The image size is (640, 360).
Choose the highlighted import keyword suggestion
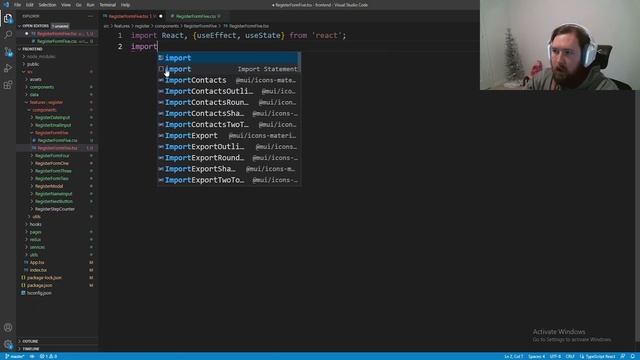229,58
